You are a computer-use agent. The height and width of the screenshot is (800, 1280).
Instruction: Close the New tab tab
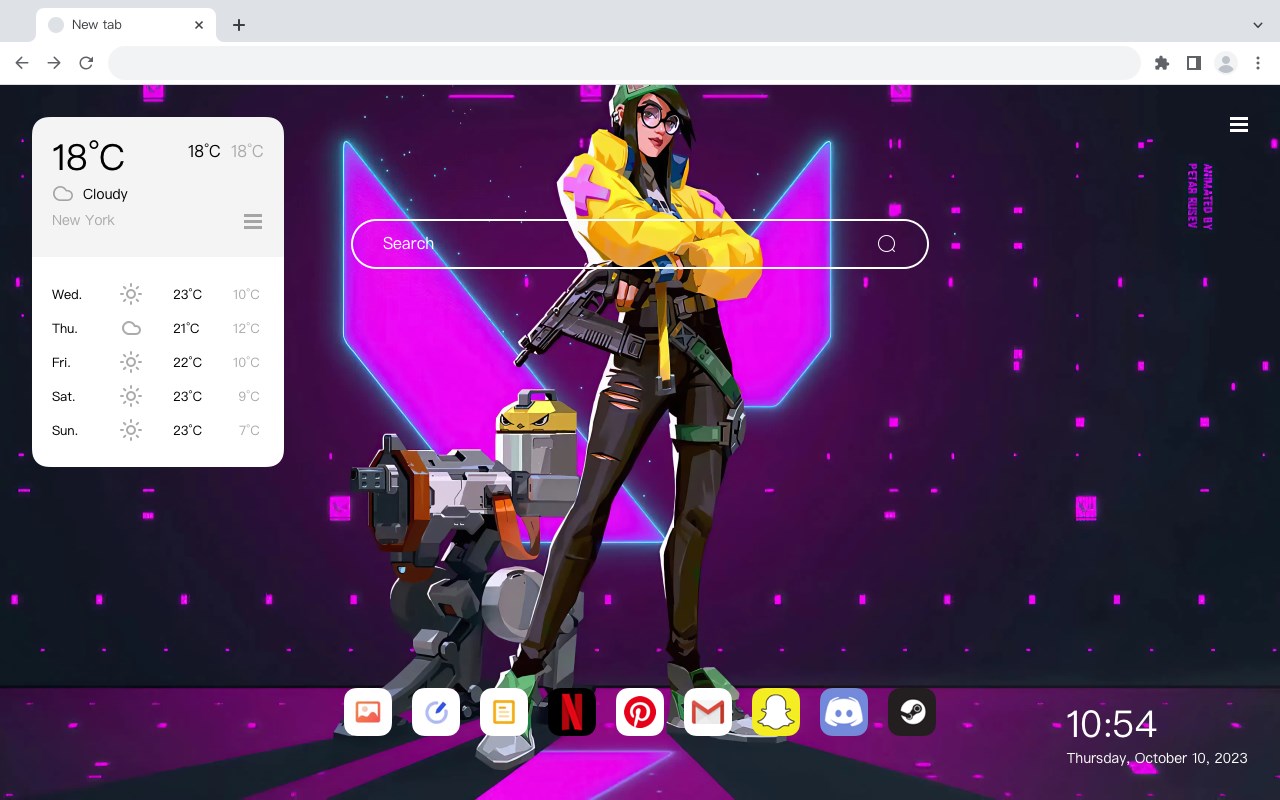click(x=199, y=25)
